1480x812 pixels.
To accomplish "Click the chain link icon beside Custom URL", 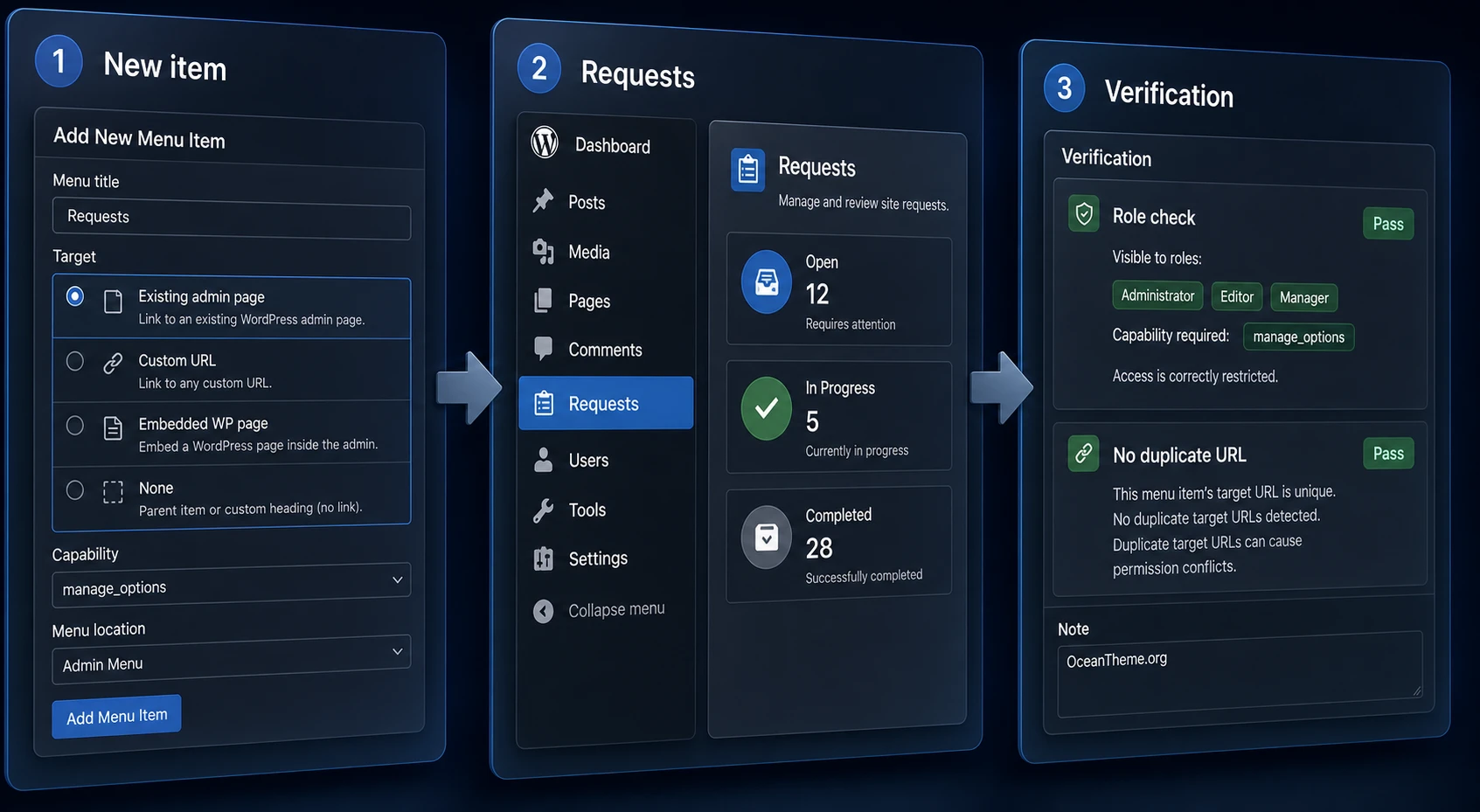I will coord(113,363).
